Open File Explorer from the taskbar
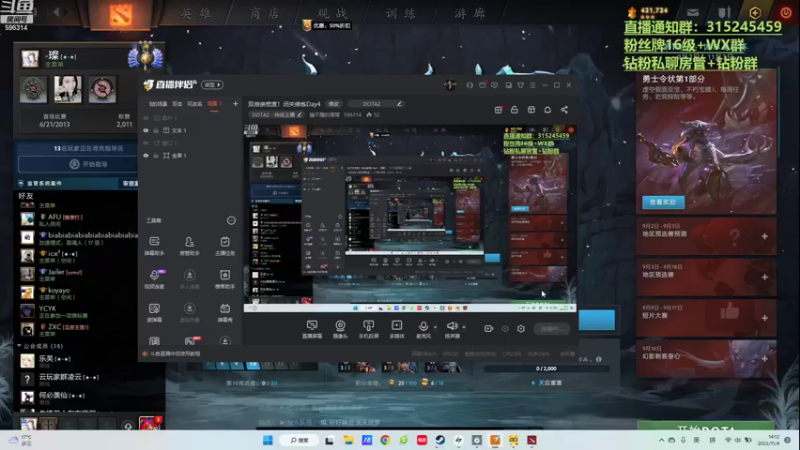This screenshot has height=450, width=800. (348, 440)
